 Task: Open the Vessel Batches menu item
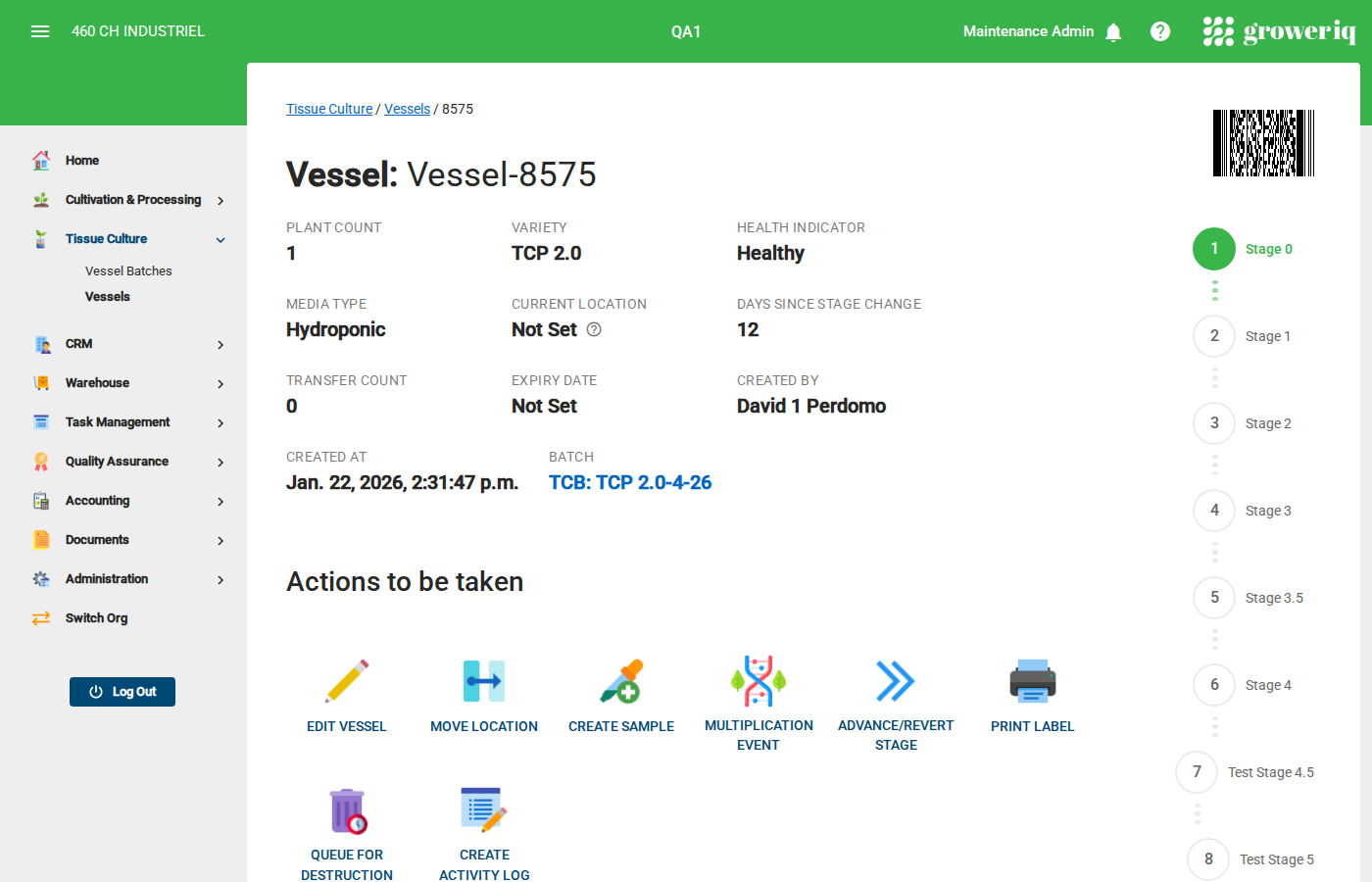pyautogui.click(x=128, y=270)
